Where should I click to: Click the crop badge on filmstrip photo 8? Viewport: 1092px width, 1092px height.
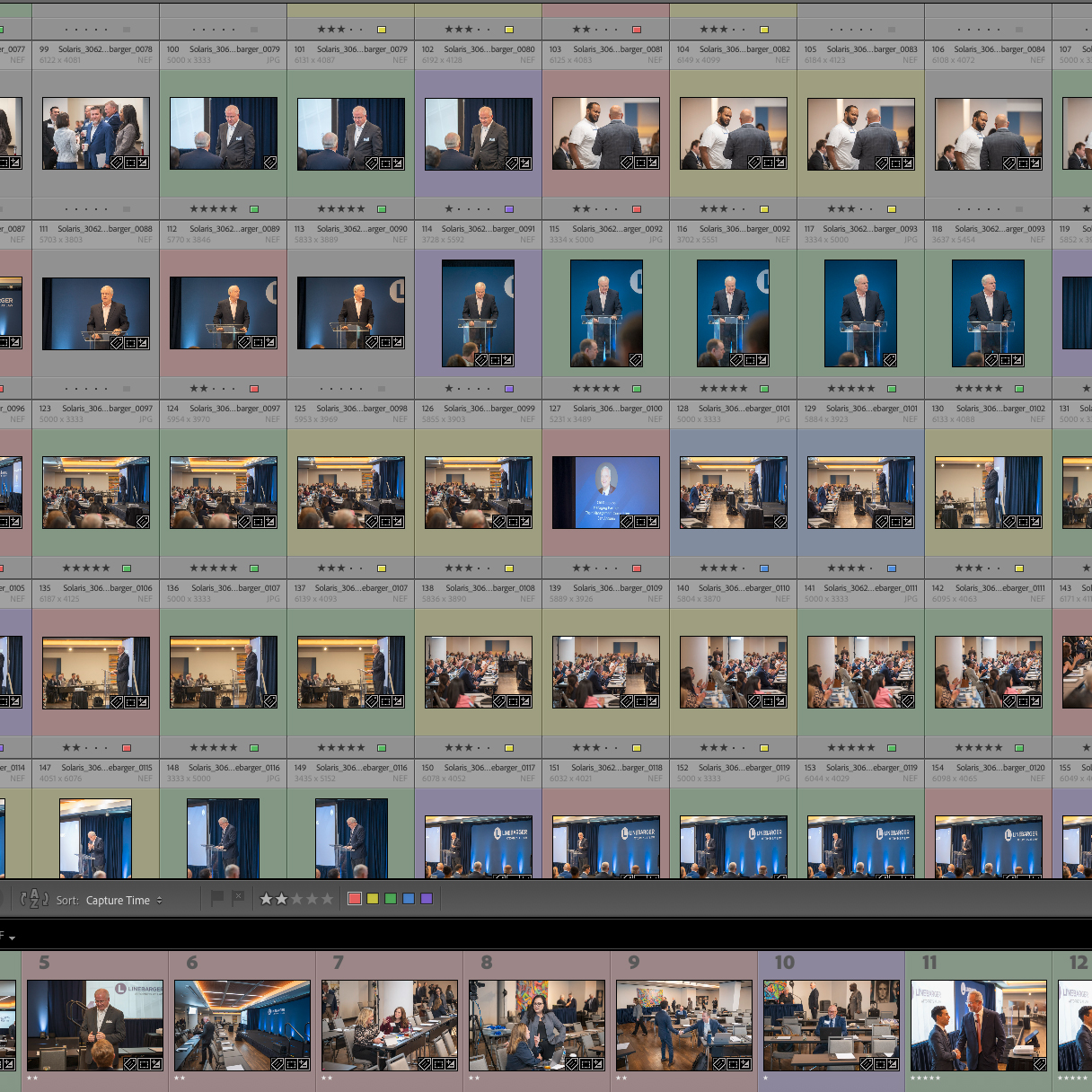point(586,1064)
